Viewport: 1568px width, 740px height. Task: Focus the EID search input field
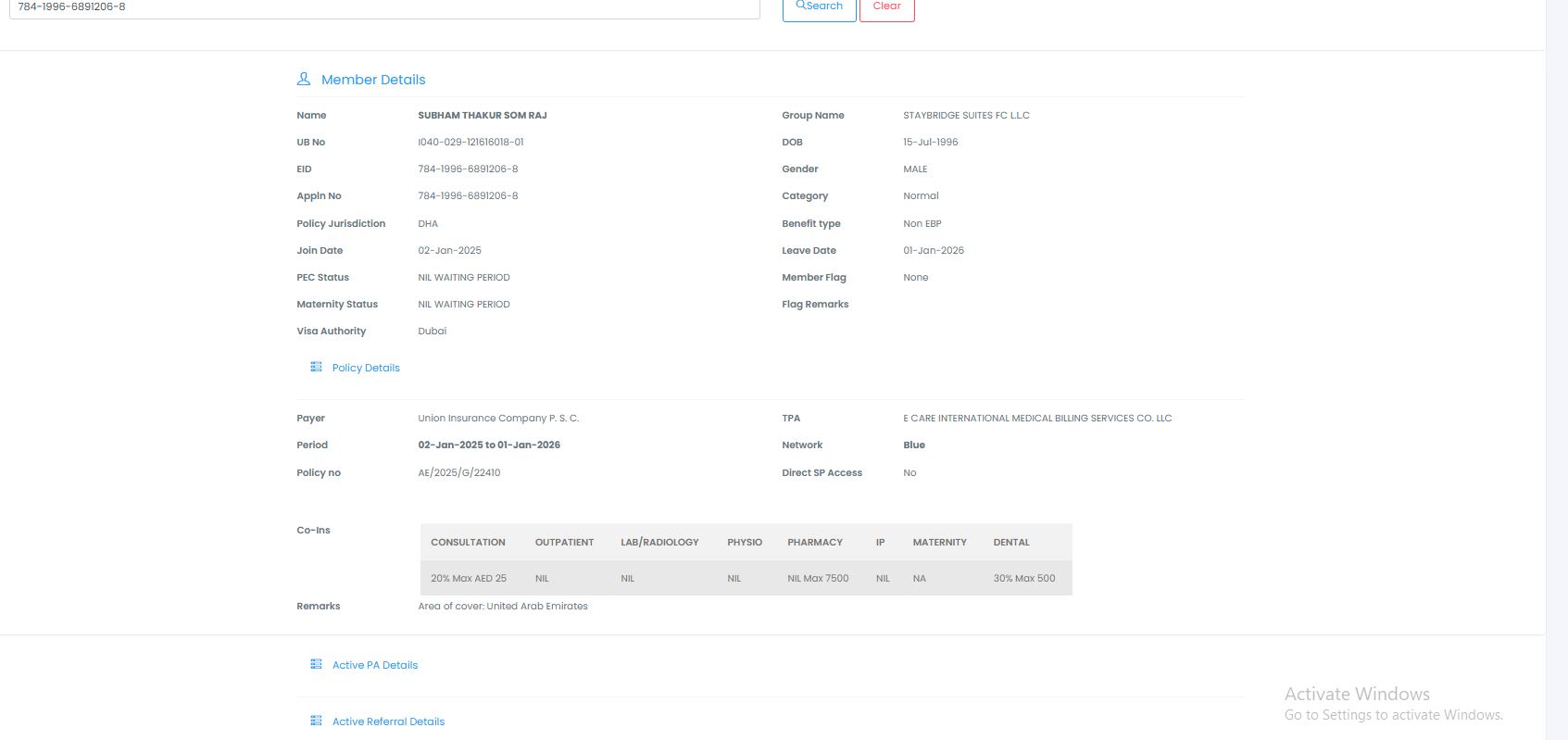(x=384, y=7)
